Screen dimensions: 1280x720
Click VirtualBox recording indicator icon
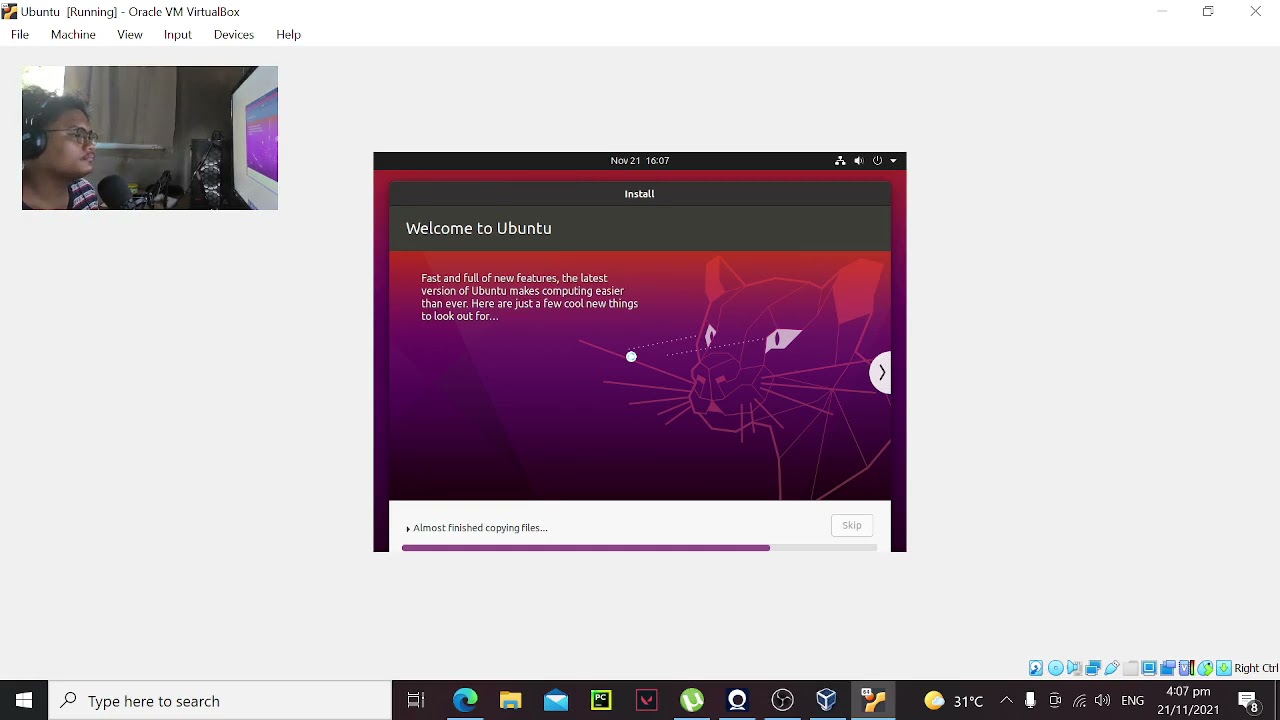point(1167,668)
